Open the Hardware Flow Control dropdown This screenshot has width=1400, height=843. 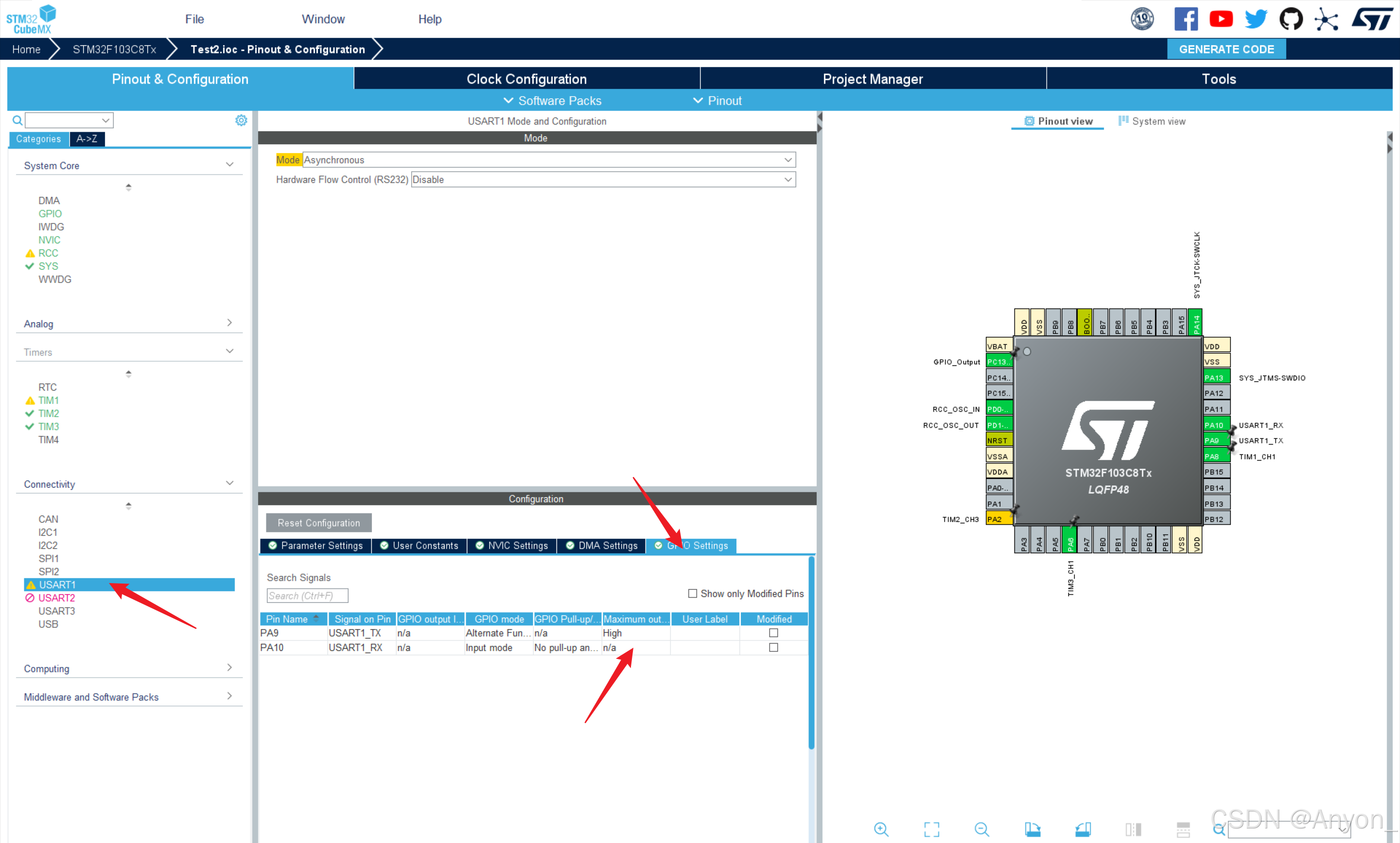(x=603, y=179)
